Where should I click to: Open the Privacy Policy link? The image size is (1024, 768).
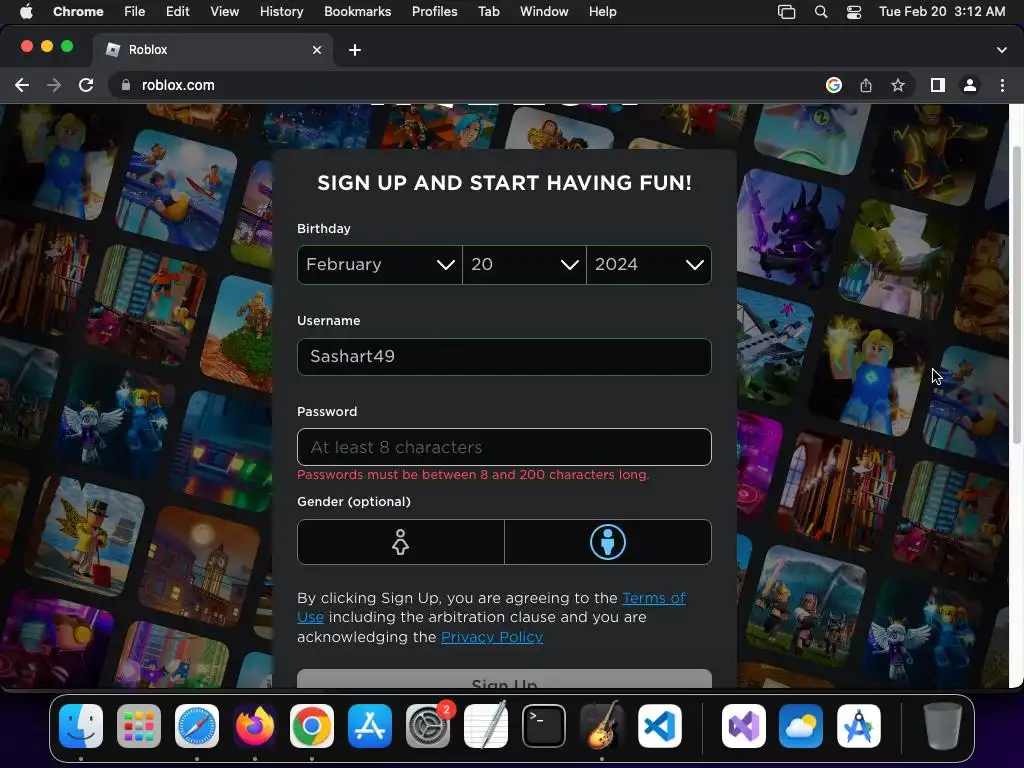(492, 637)
